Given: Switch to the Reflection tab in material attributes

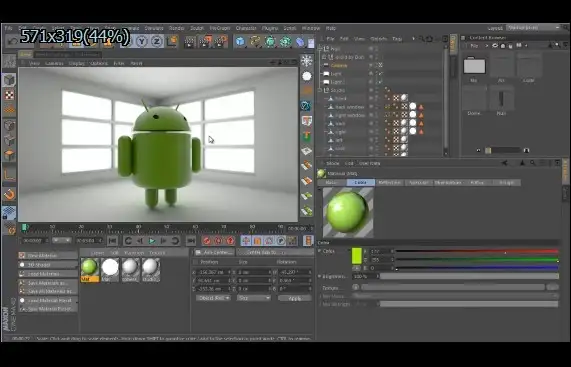Looking at the screenshot, I should [389, 182].
